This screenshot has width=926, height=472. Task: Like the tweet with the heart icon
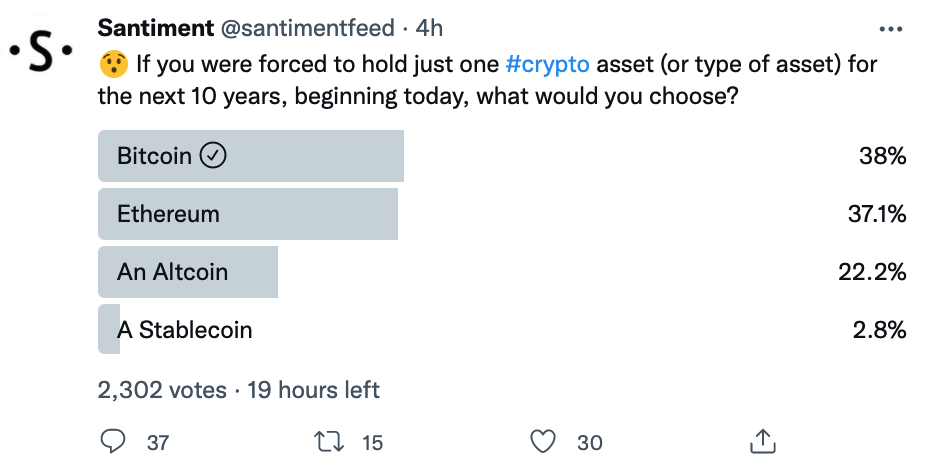click(x=543, y=441)
